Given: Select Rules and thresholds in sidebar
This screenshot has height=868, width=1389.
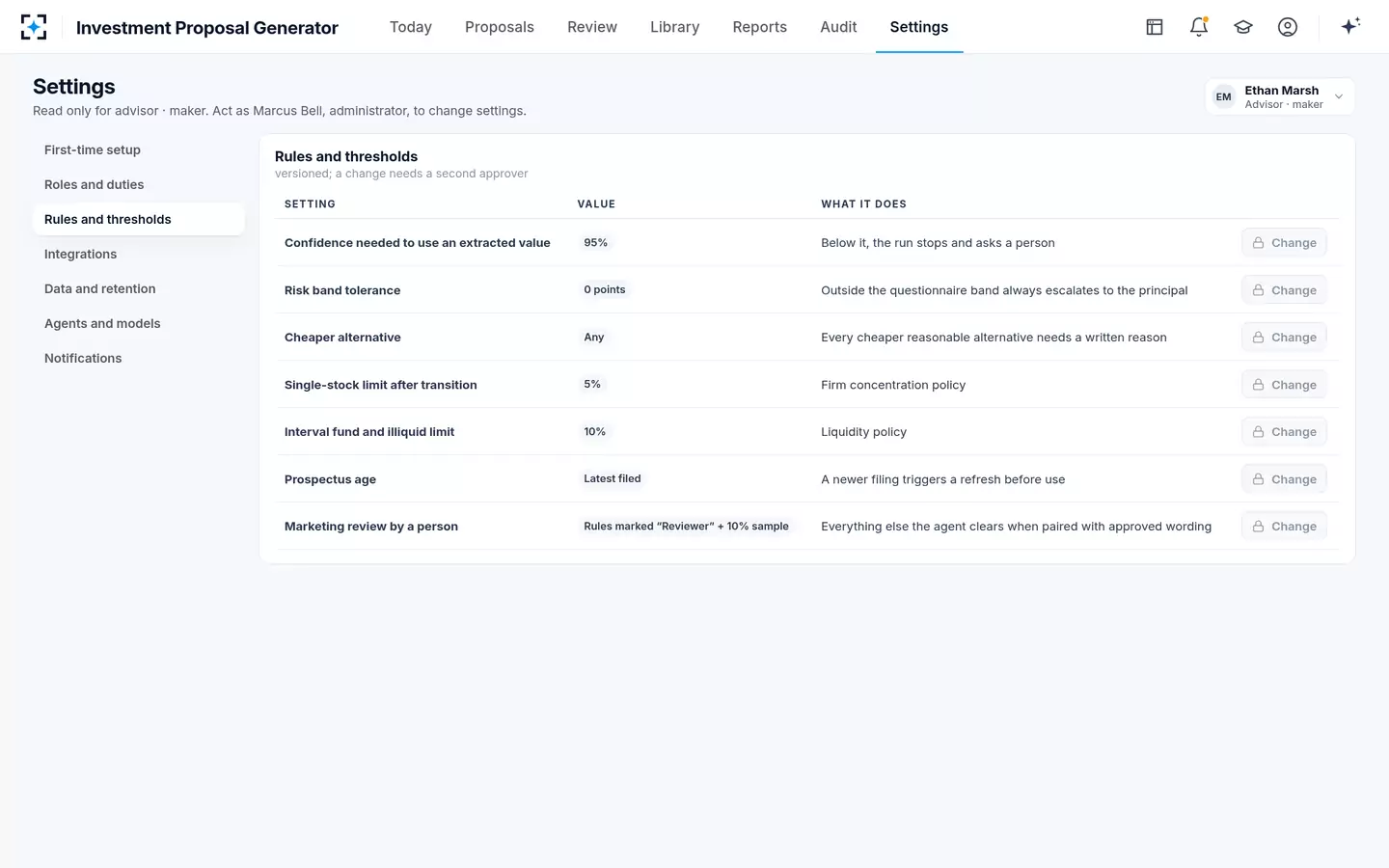Looking at the screenshot, I should coord(139,219).
